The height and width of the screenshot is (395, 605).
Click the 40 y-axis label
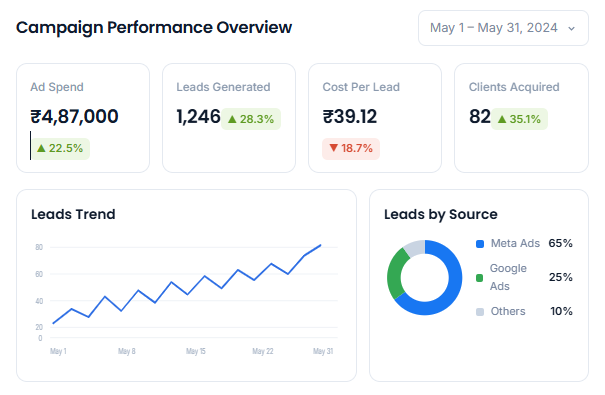[x=39, y=301]
